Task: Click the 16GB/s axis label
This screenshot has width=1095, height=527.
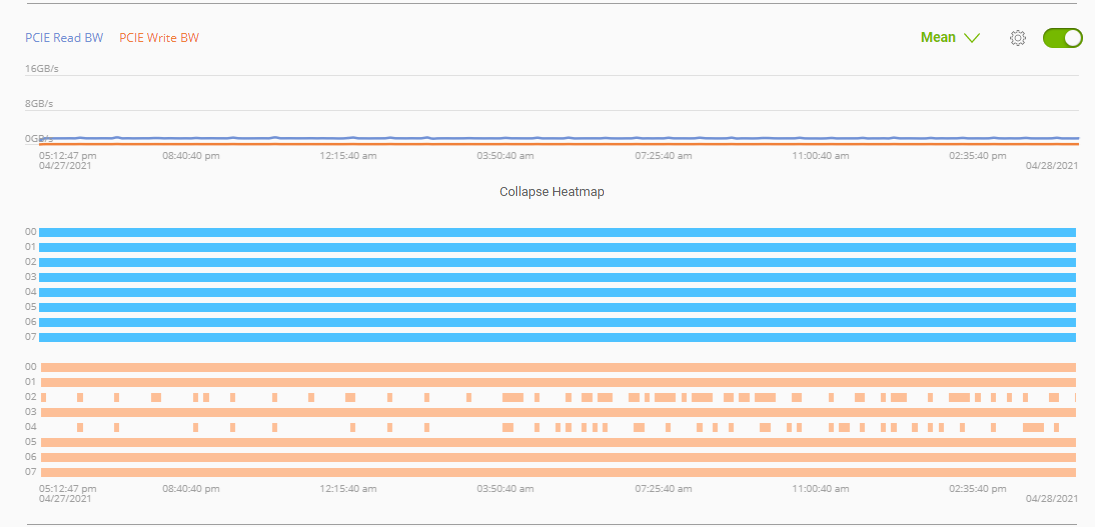Action: pos(42,69)
